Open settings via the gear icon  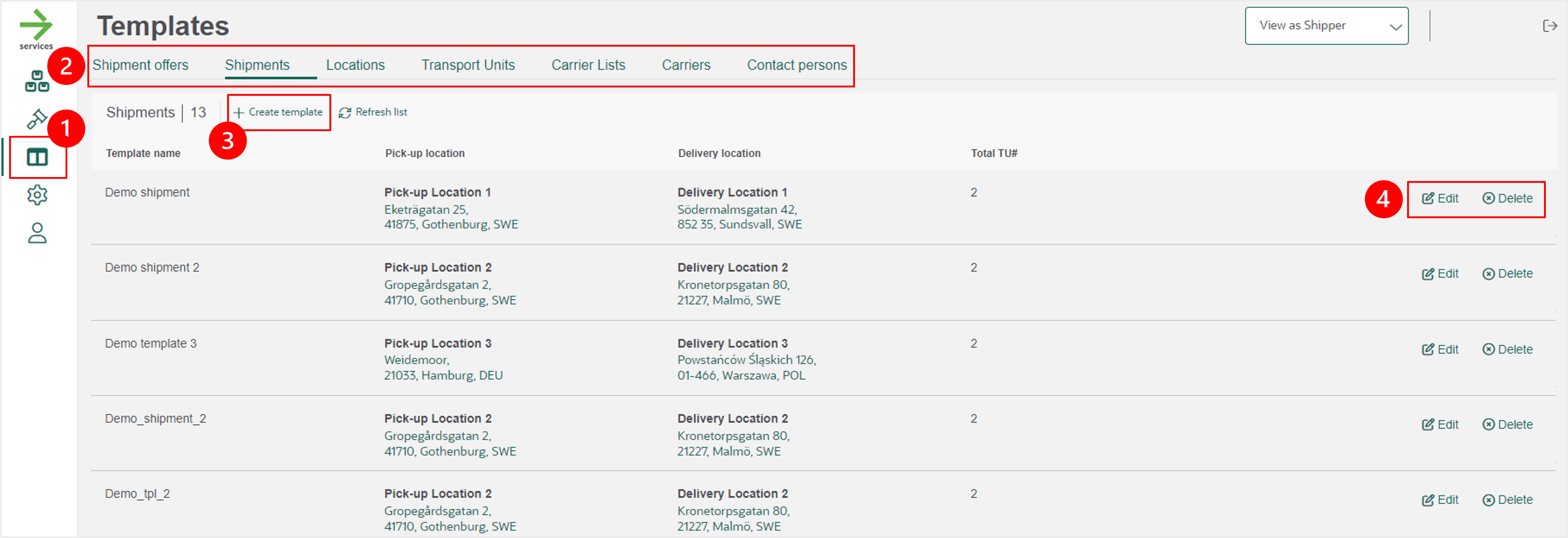tap(37, 195)
